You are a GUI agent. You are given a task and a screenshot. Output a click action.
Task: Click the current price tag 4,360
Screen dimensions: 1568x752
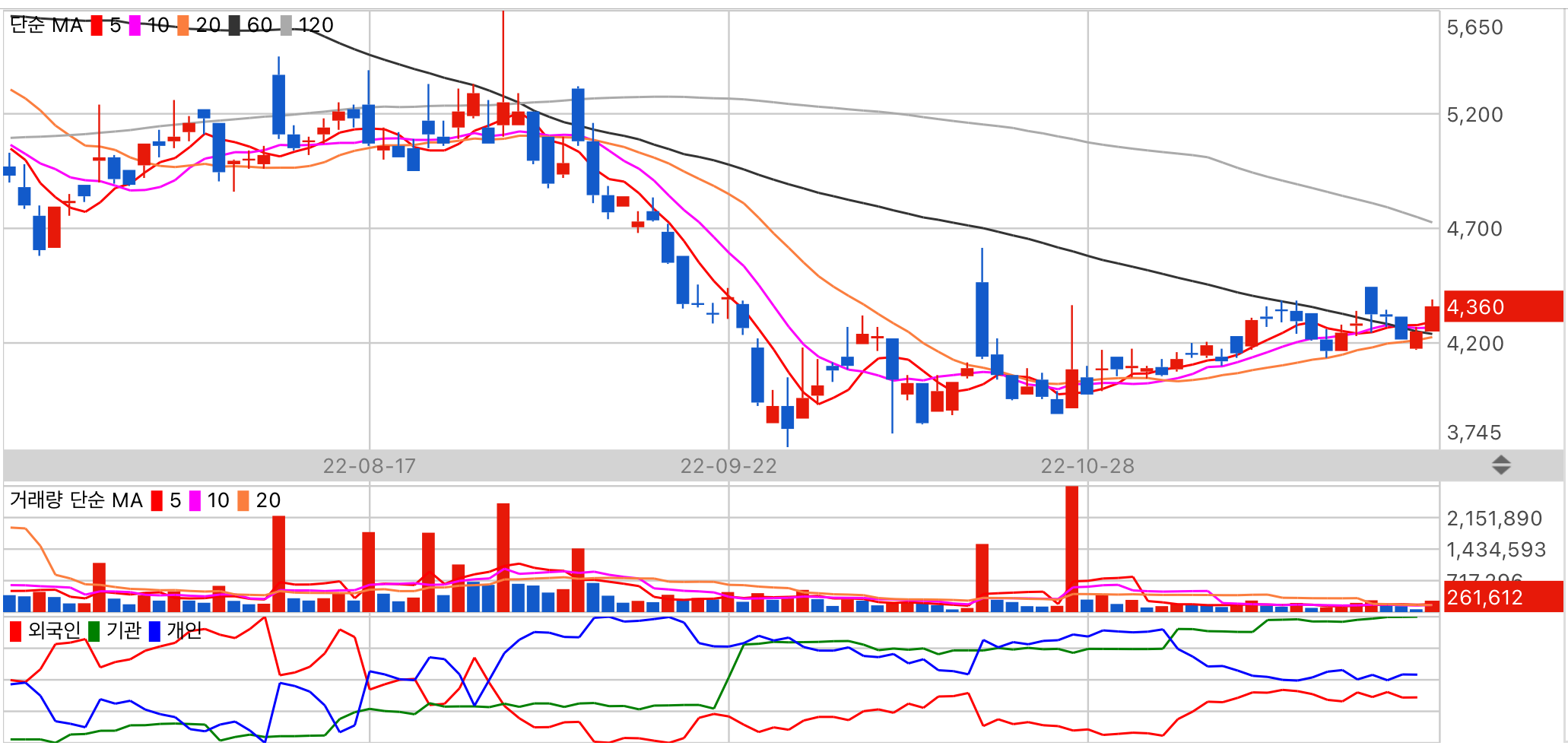pyautogui.click(x=1503, y=306)
